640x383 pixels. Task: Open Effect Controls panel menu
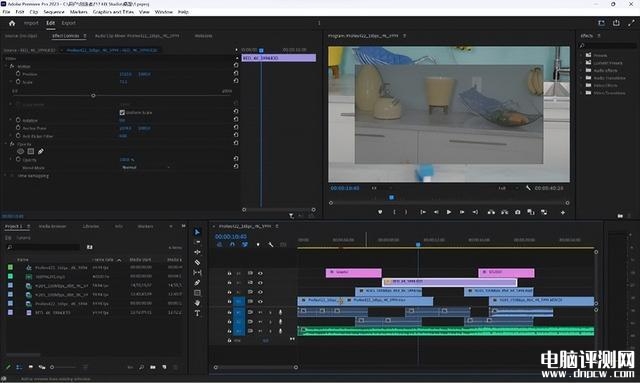[x=85, y=36]
